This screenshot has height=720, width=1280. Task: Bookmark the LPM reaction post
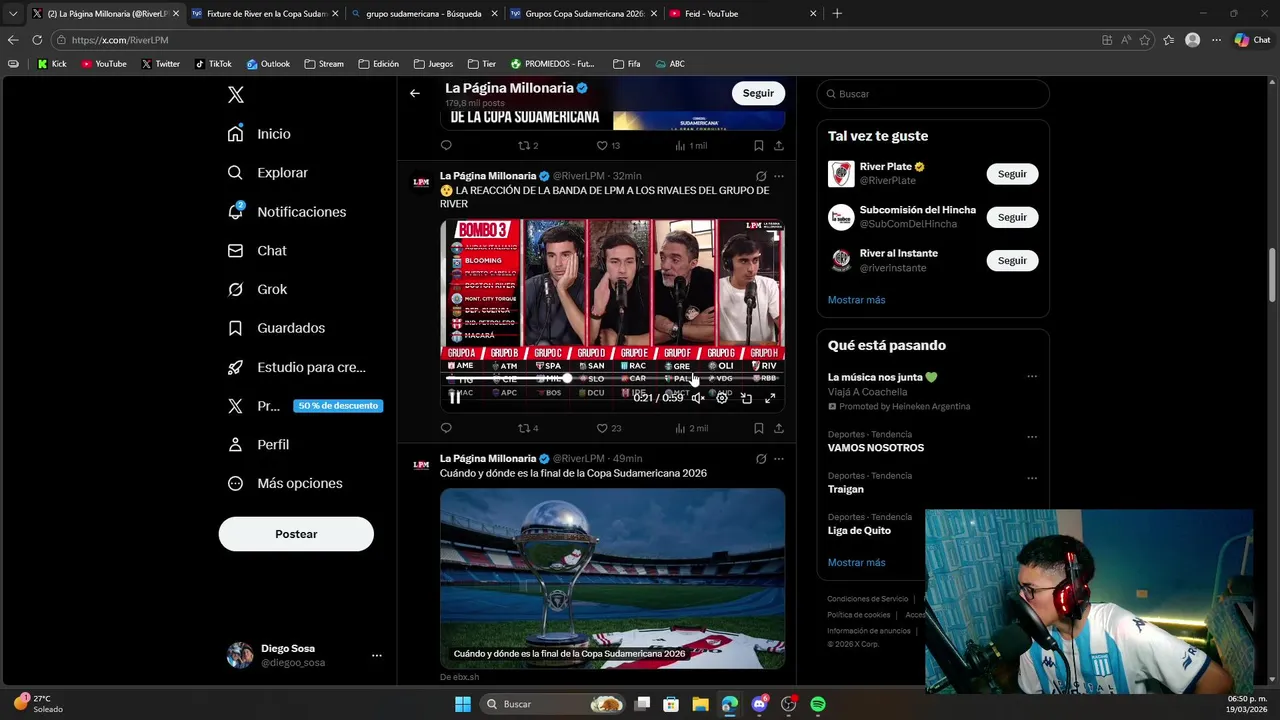759,428
